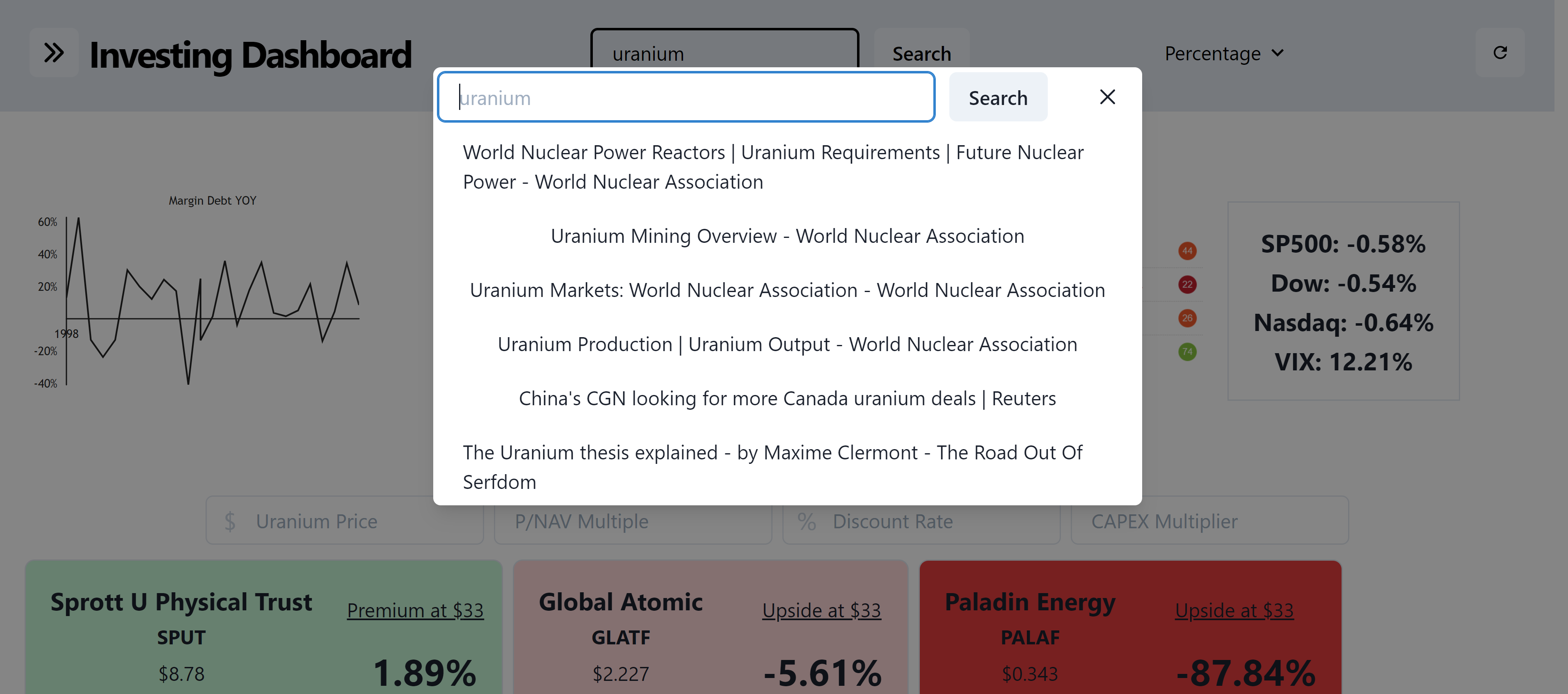Click Upside at $33 on Global Atomic card
This screenshot has height=694, width=1568.
point(821,610)
